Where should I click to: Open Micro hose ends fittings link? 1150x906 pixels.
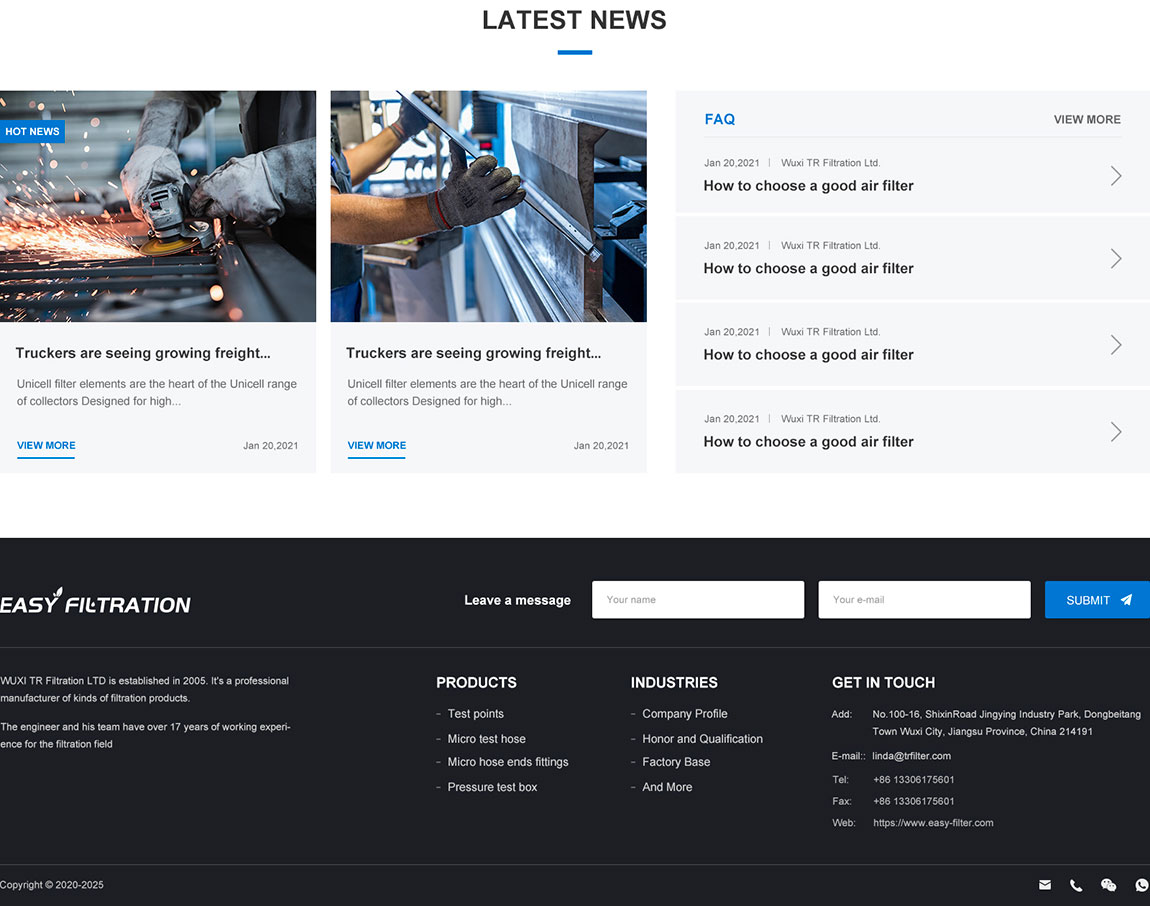507,762
